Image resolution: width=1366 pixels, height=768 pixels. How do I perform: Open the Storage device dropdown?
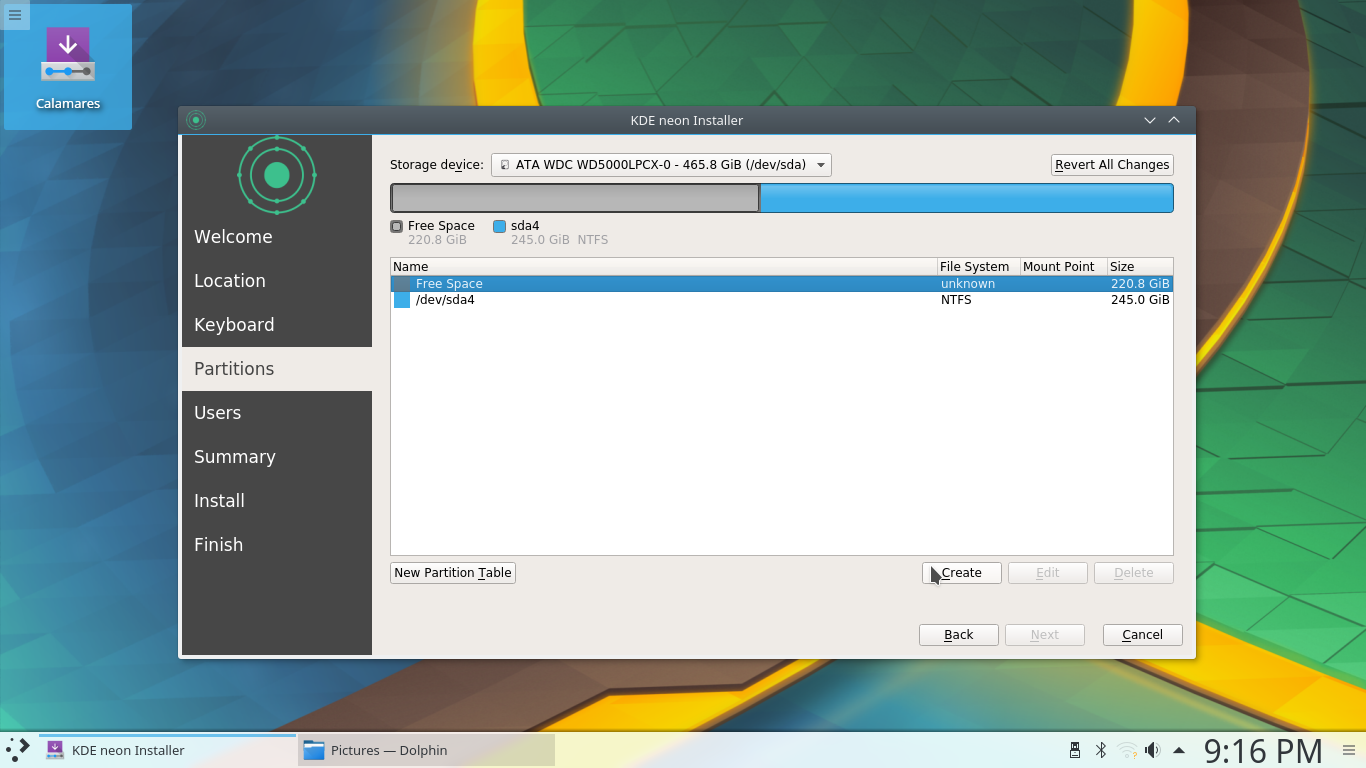click(x=661, y=165)
